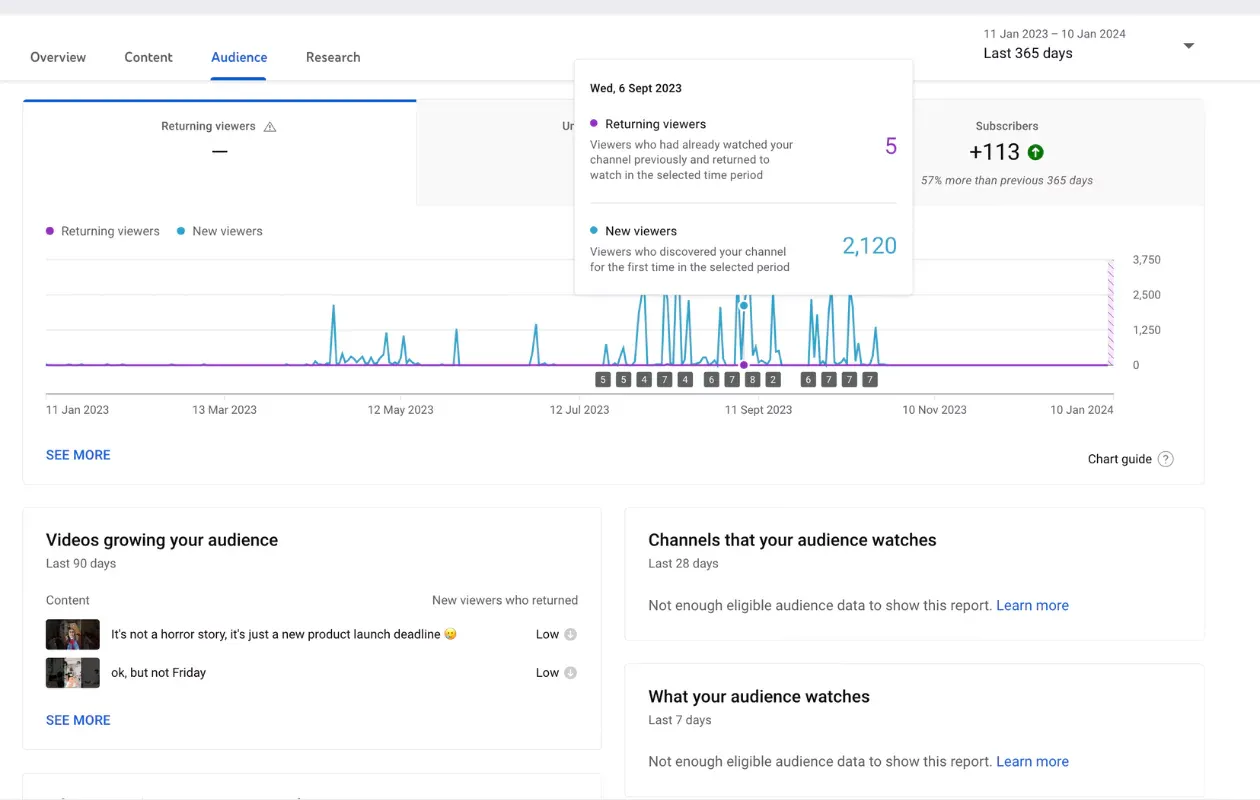Click the purple dot by tooltip Returning viewers
1260x800 pixels.
click(594, 124)
